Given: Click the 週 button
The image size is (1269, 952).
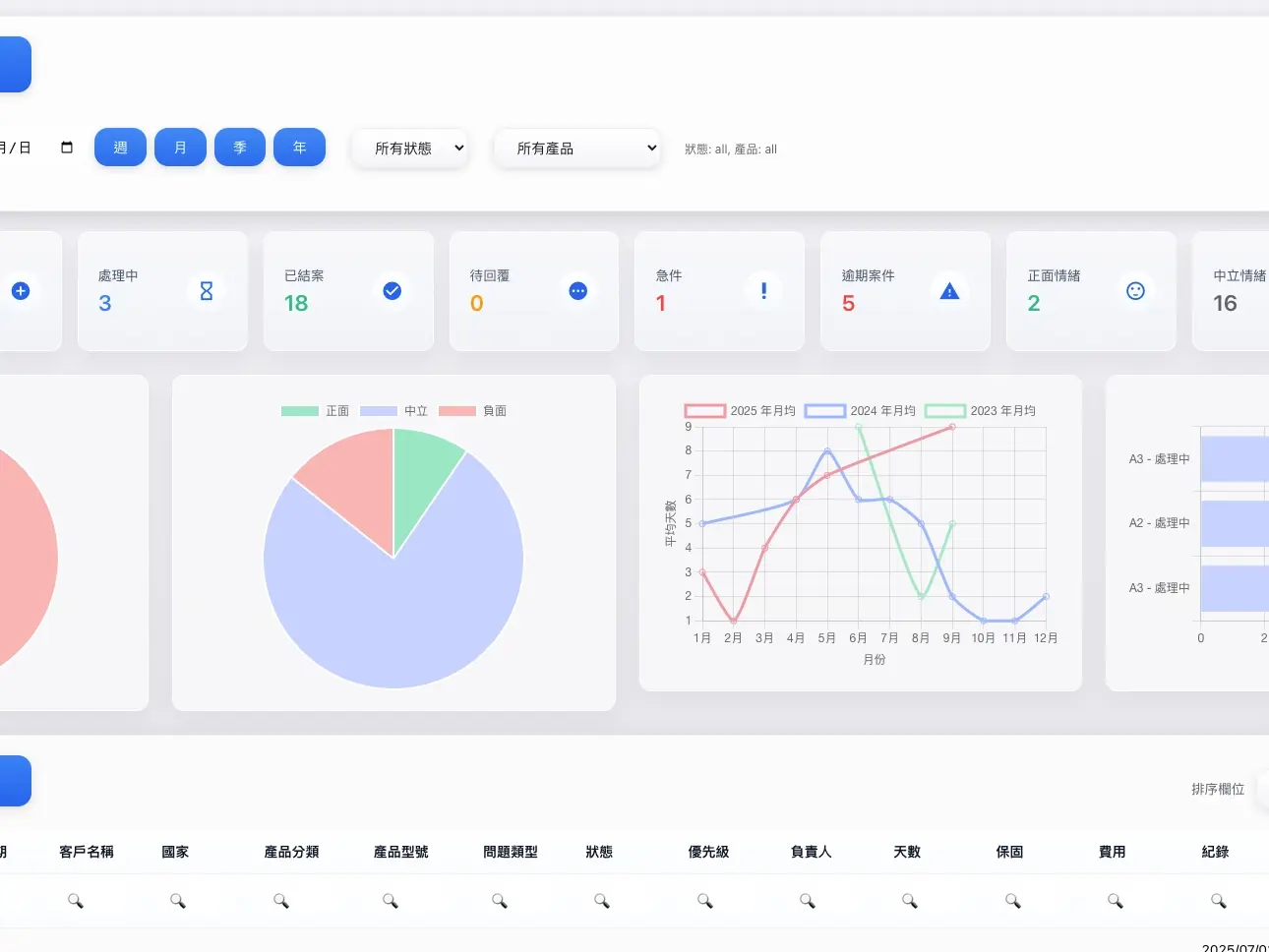Looking at the screenshot, I should 120,147.
